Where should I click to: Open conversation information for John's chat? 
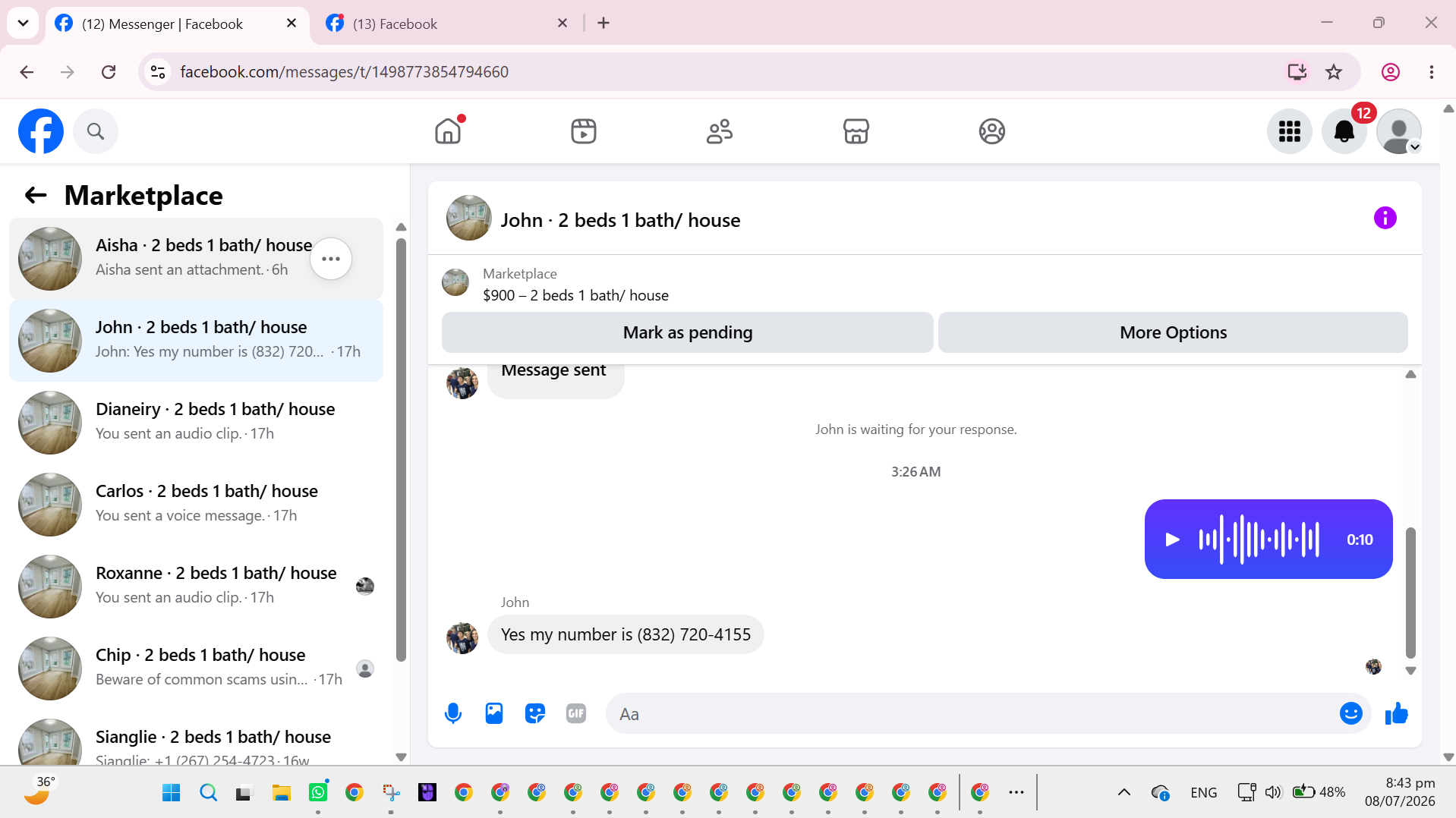tap(1385, 219)
